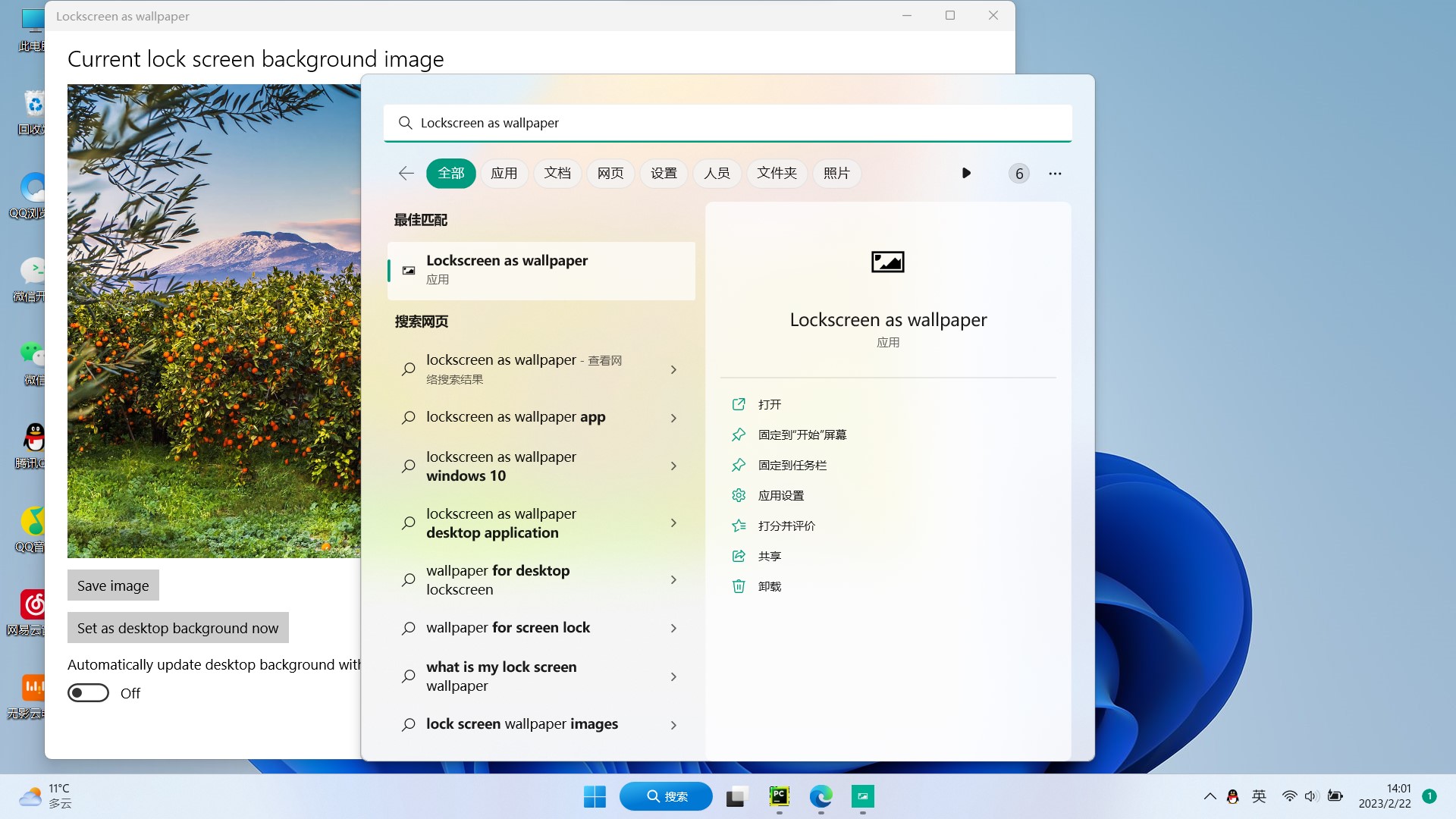Image resolution: width=1456 pixels, height=819 pixels.
Task: Open Microsoft Edge from the taskbar
Action: coord(821,796)
